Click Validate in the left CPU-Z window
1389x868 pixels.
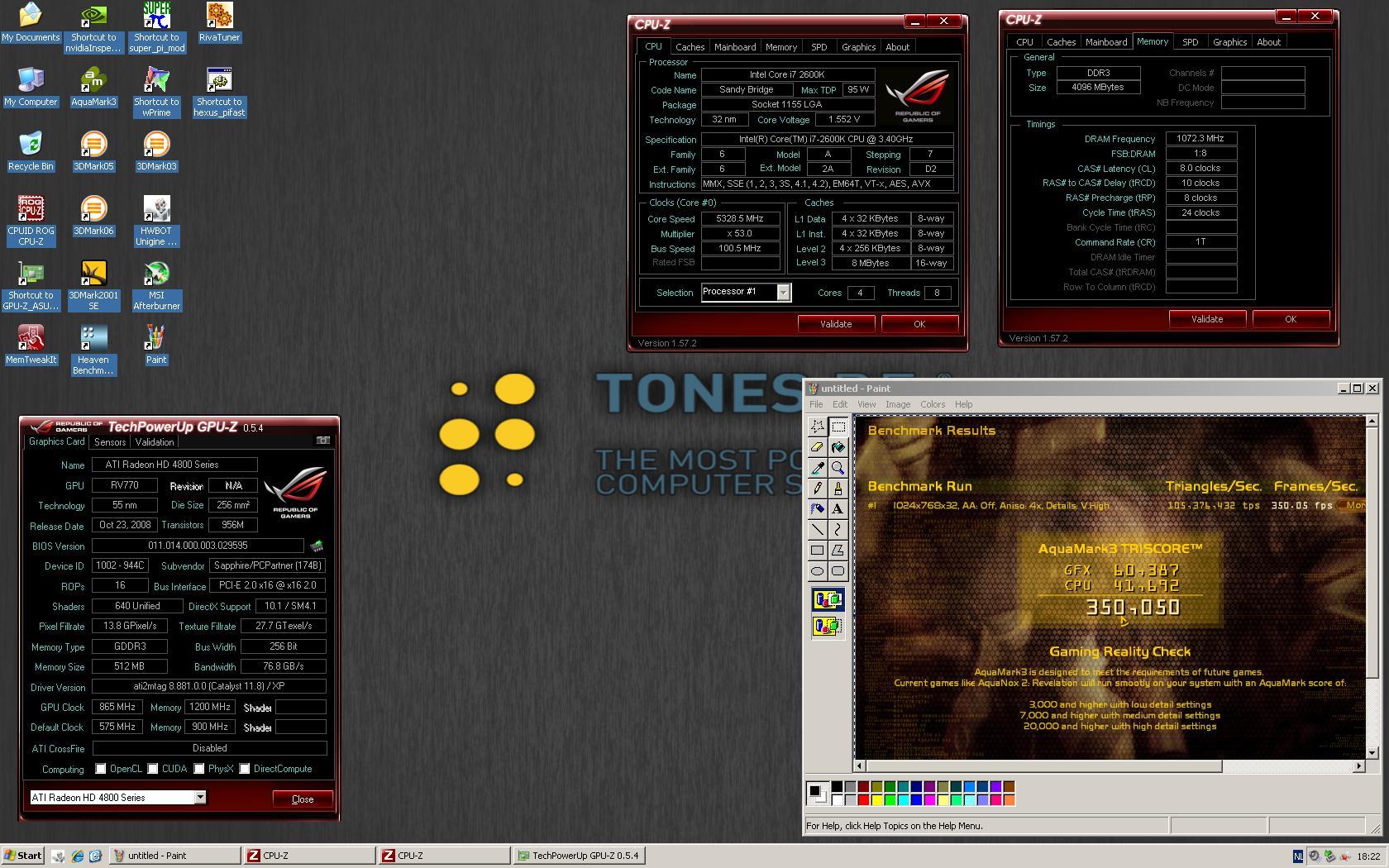pos(836,324)
